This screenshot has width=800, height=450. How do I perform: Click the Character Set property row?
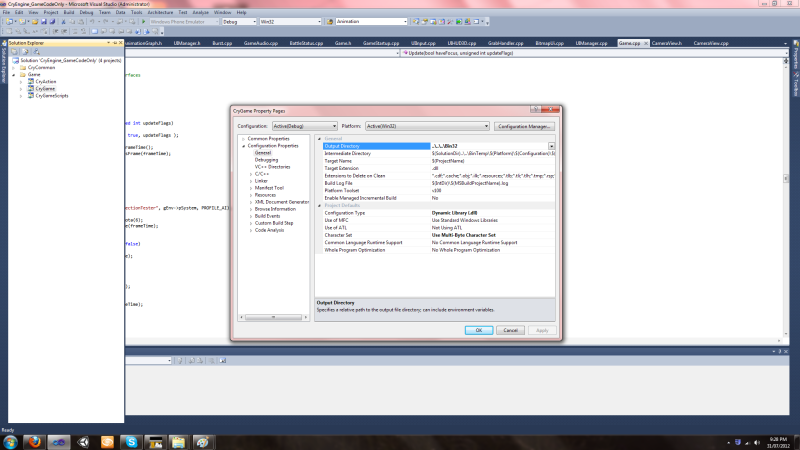(x=439, y=235)
